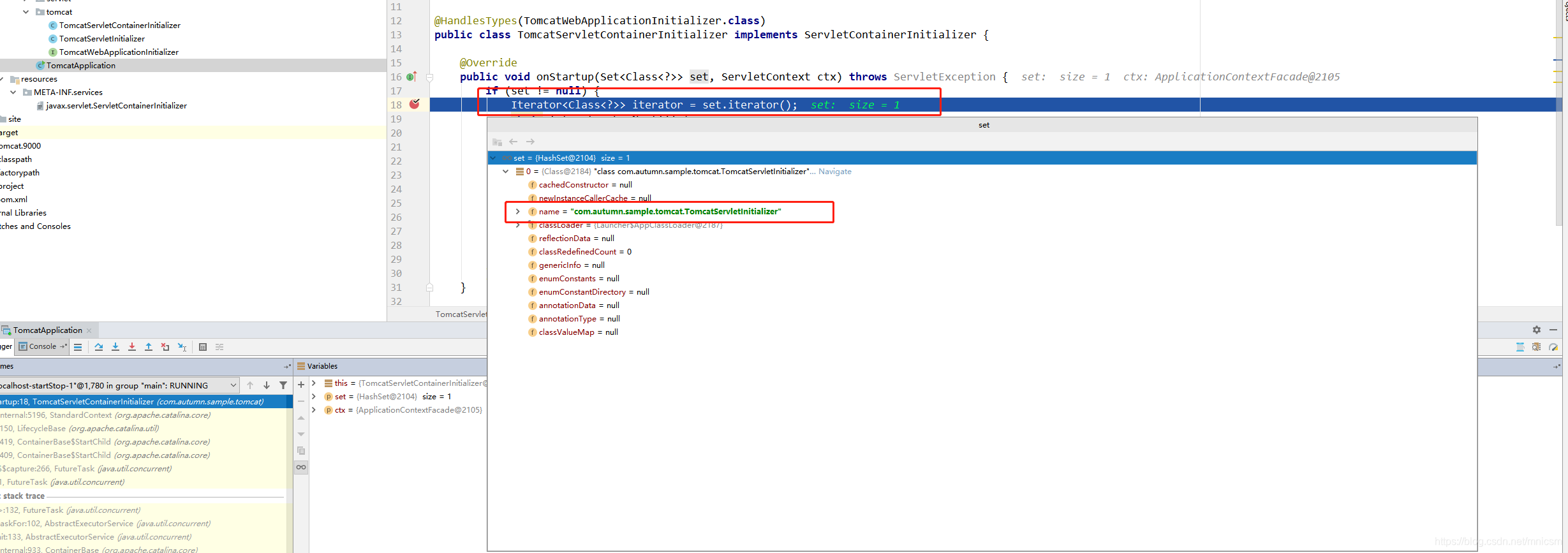The width and height of the screenshot is (1568, 553).
Task: Expand the 'ctx' variable node
Action: coord(314,409)
